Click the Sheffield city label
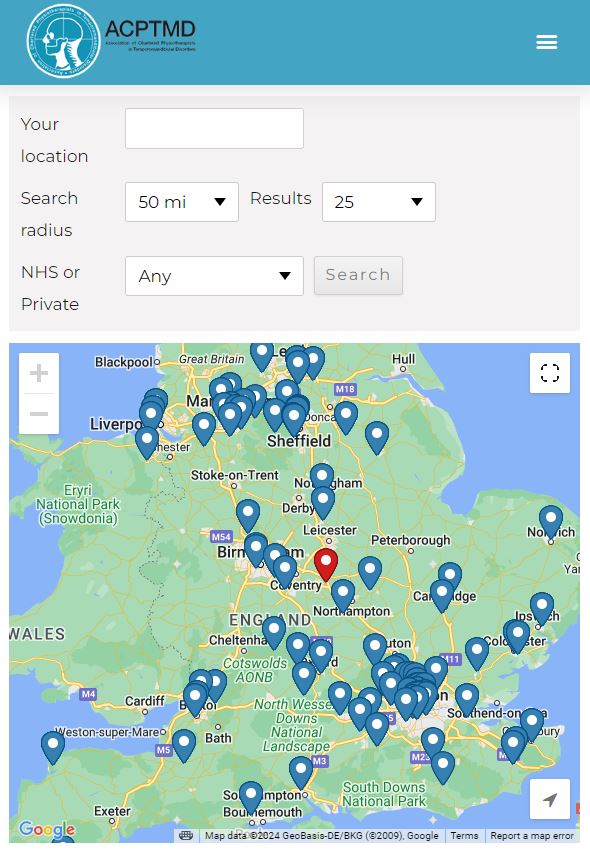 point(299,441)
